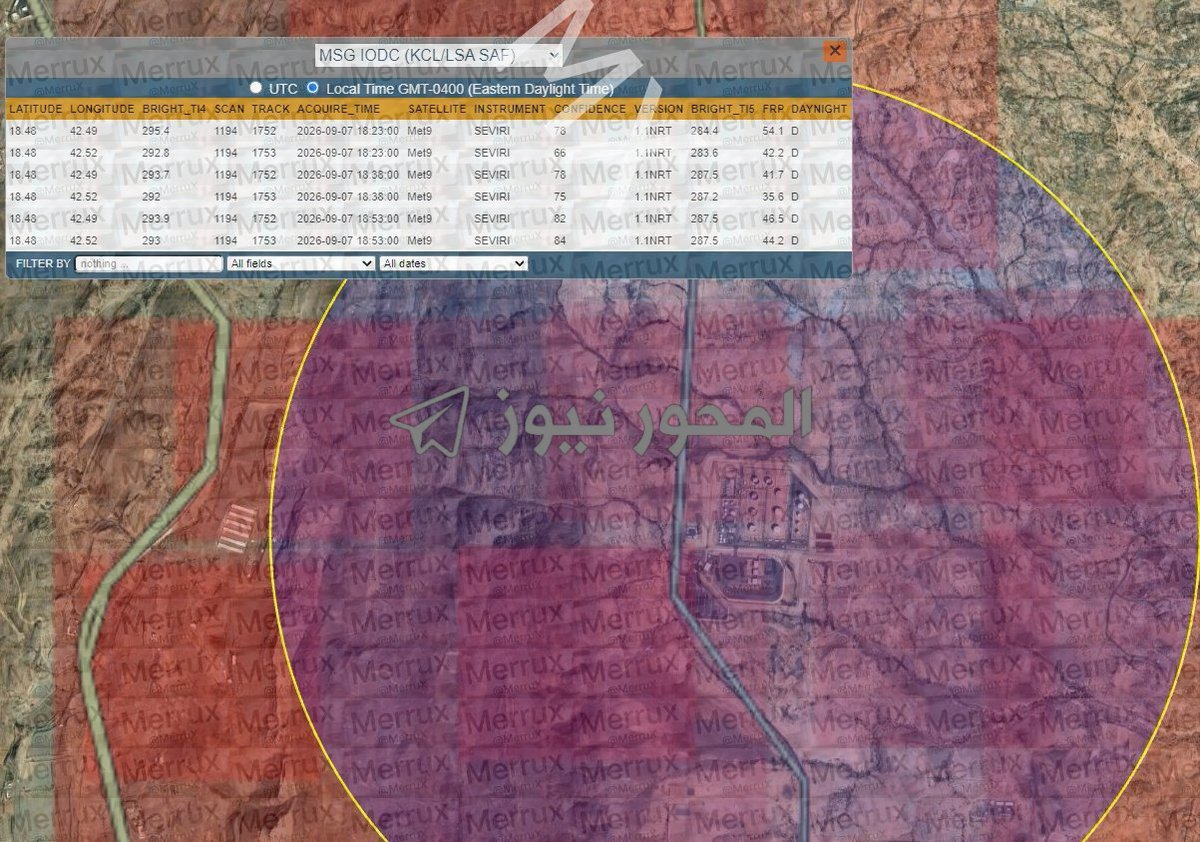Sort table by ACQUIRE_TIME column header
Screen dimensions: 1200x842
coord(338,108)
